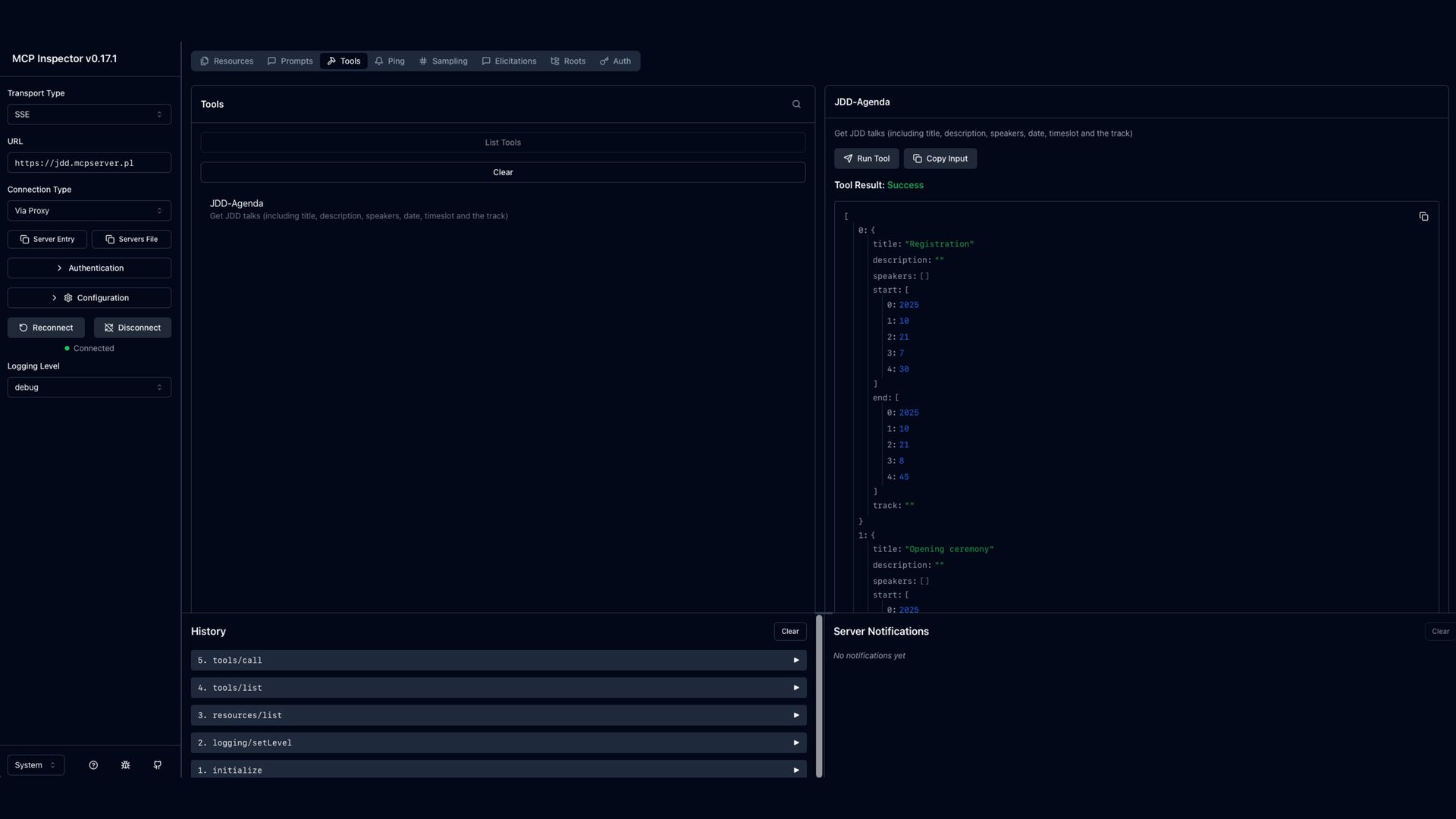Open the Connection Type dropdown
This screenshot has height=819, width=1456.
[89, 211]
